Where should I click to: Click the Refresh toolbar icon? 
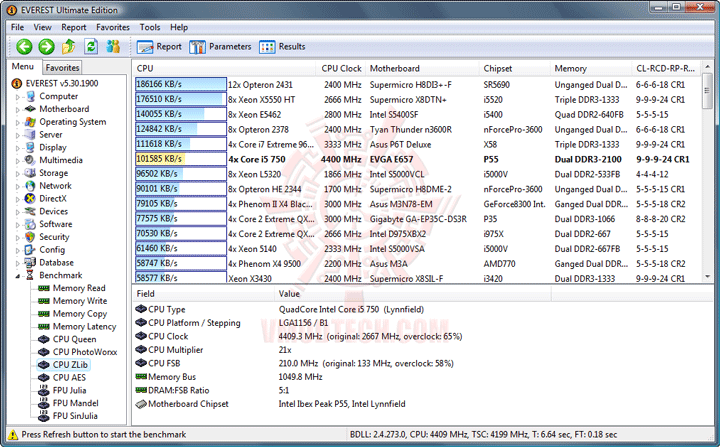coord(91,46)
